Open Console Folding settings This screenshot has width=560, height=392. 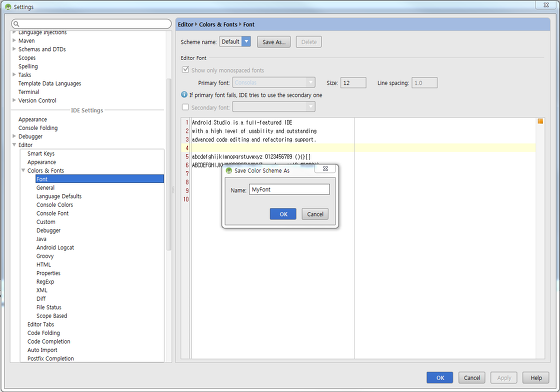(38, 128)
